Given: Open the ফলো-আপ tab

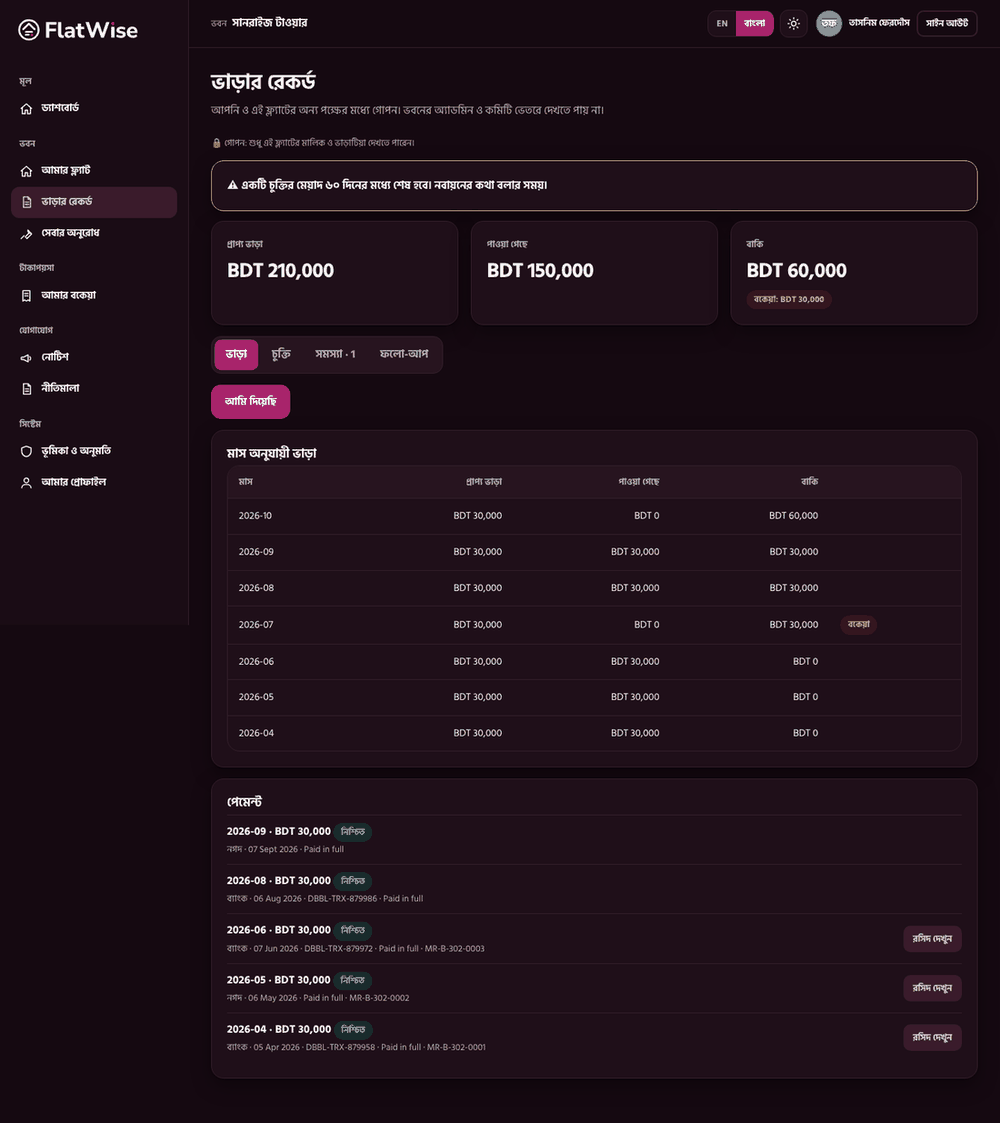Looking at the screenshot, I should (x=404, y=355).
